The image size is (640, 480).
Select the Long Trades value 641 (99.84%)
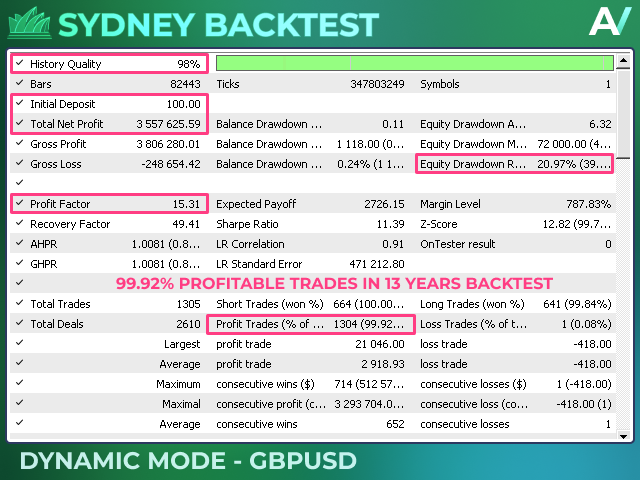coord(577,304)
